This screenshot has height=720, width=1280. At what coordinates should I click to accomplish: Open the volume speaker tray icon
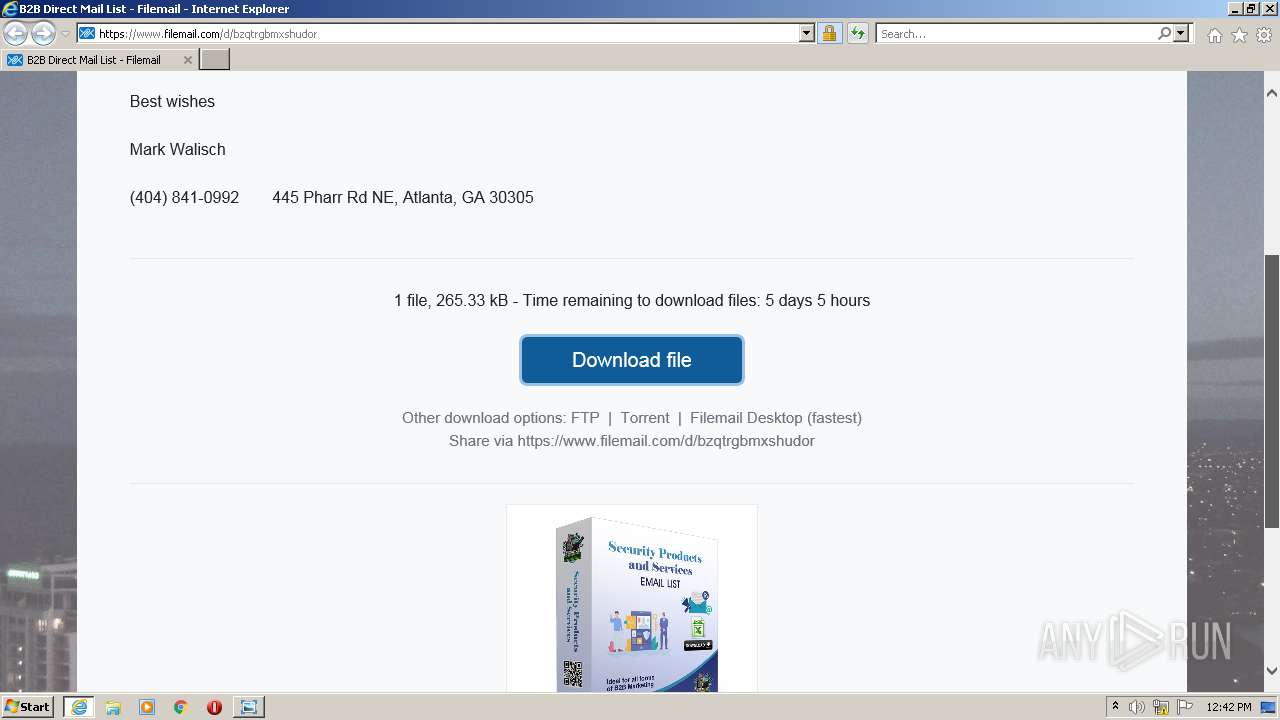[x=1137, y=707]
